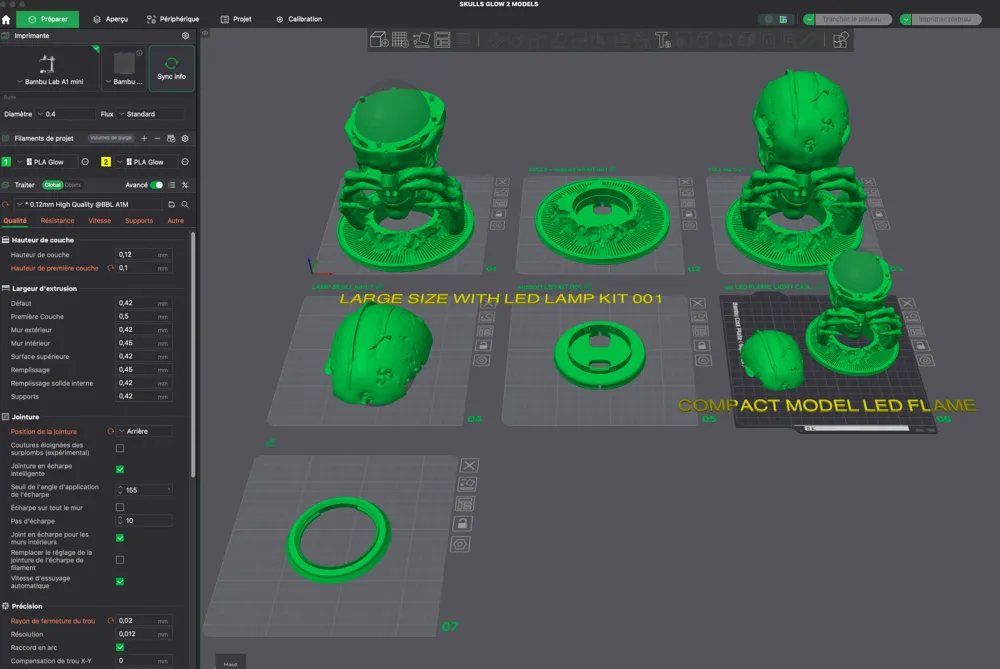Select the Vitesse settings tab
Viewport: 1000px width, 669px height.
click(99, 221)
